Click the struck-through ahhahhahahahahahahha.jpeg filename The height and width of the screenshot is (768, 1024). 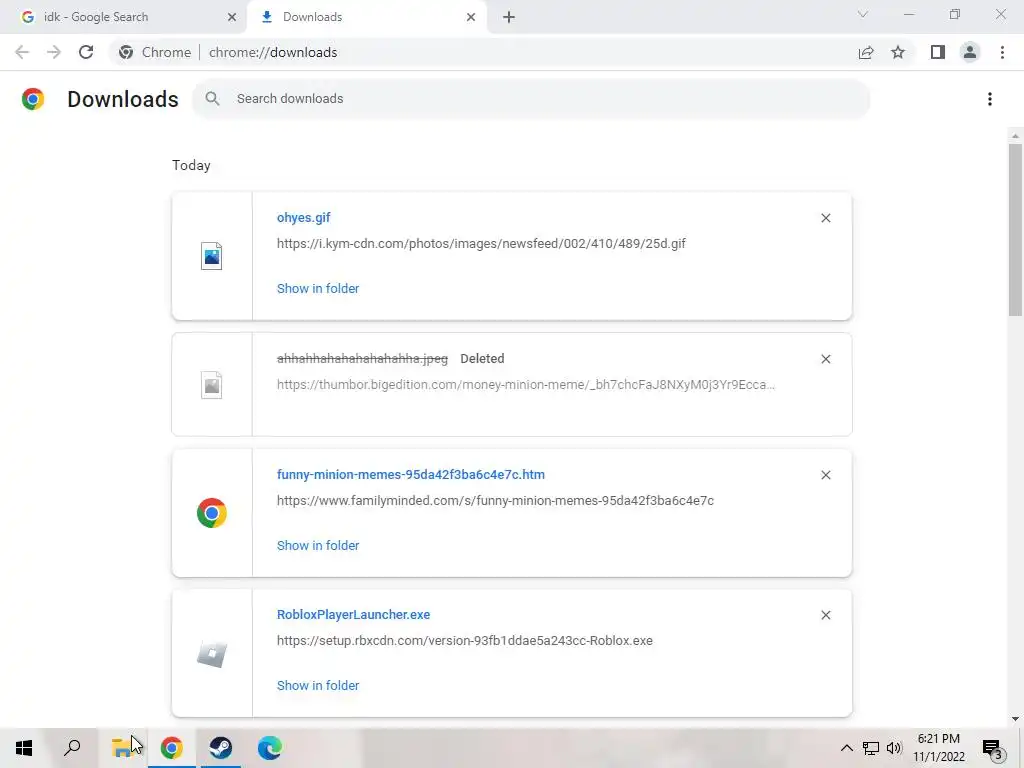[362, 359]
